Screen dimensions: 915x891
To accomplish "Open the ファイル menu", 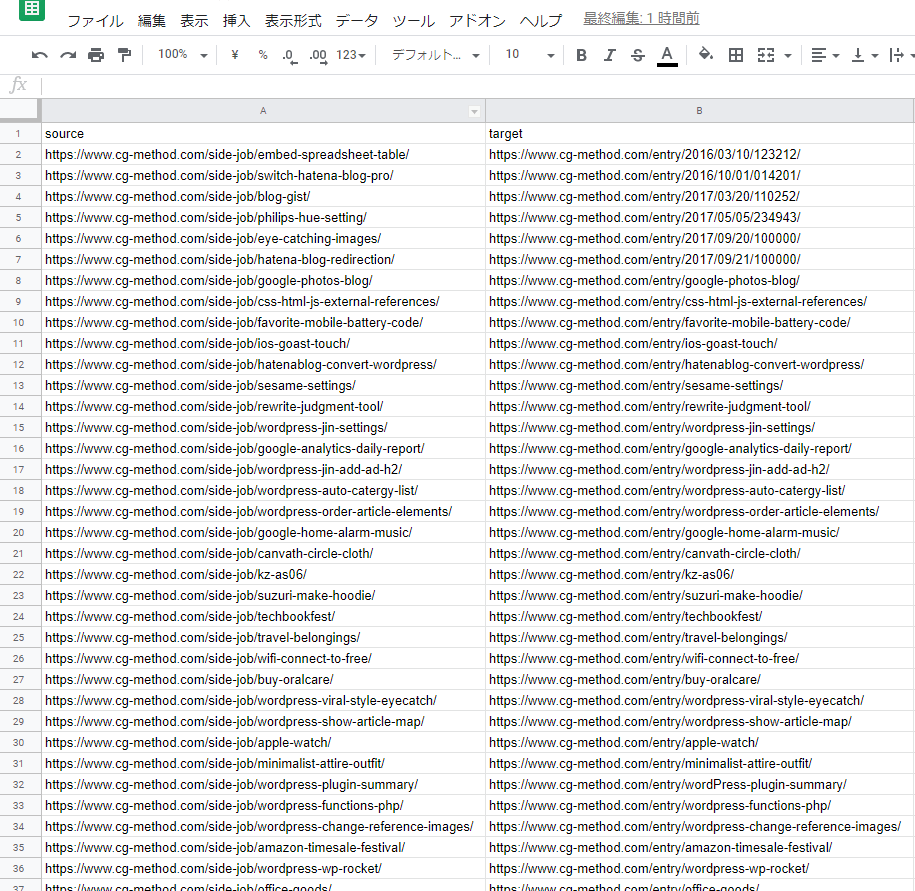I will point(95,21).
